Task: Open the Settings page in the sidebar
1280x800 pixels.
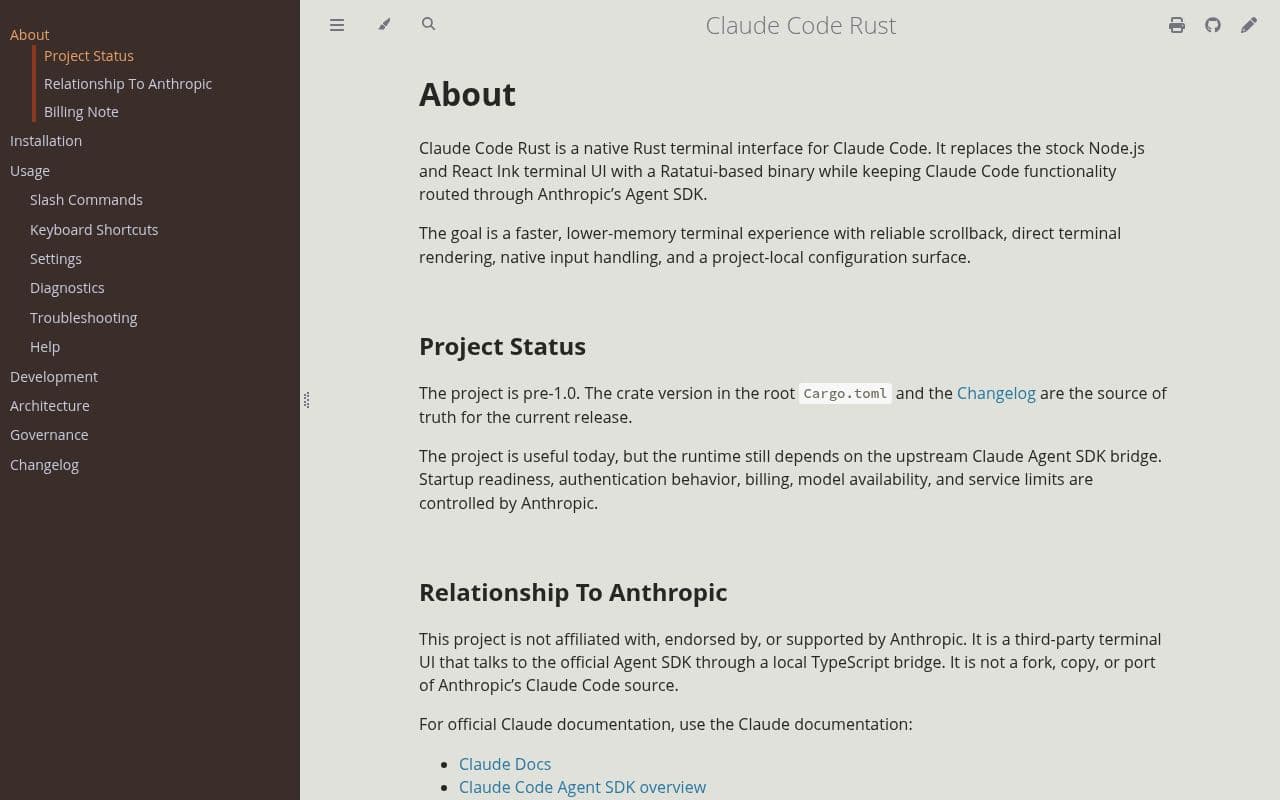Action: 56,259
